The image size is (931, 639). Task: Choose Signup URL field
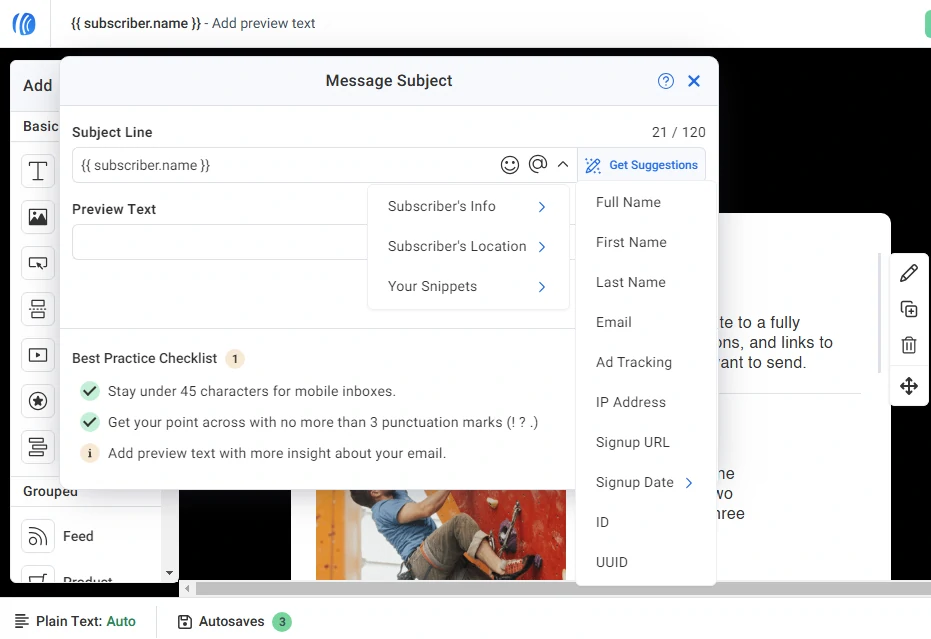pyautogui.click(x=632, y=442)
